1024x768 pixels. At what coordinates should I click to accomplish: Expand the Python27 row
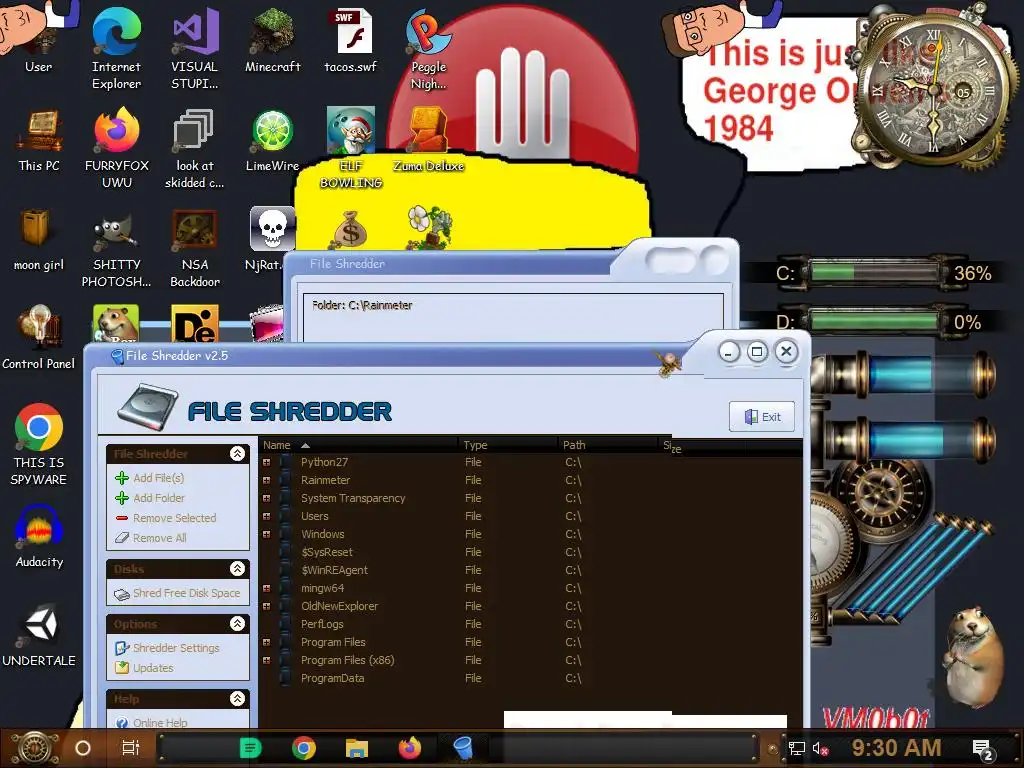click(266, 462)
